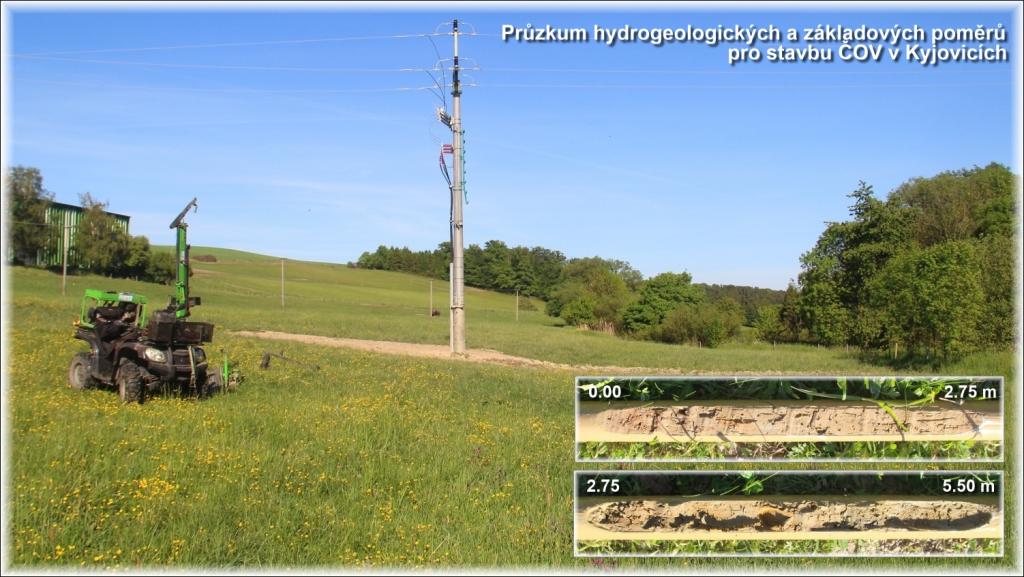The height and width of the screenshot is (577, 1024).
Task: Click the '2.75 m' depth label
Action: 970,392
